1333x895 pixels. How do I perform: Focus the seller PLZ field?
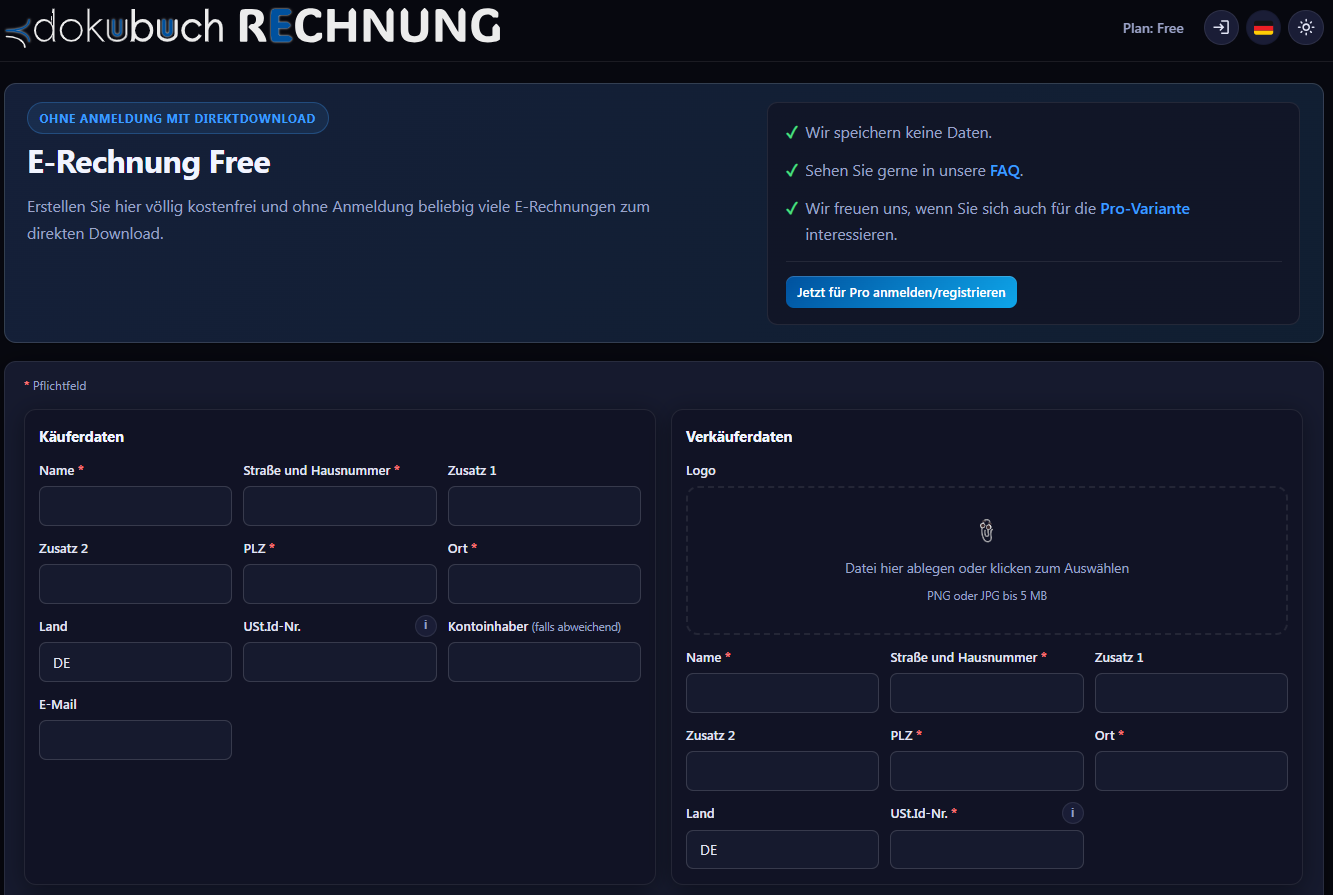(987, 771)
